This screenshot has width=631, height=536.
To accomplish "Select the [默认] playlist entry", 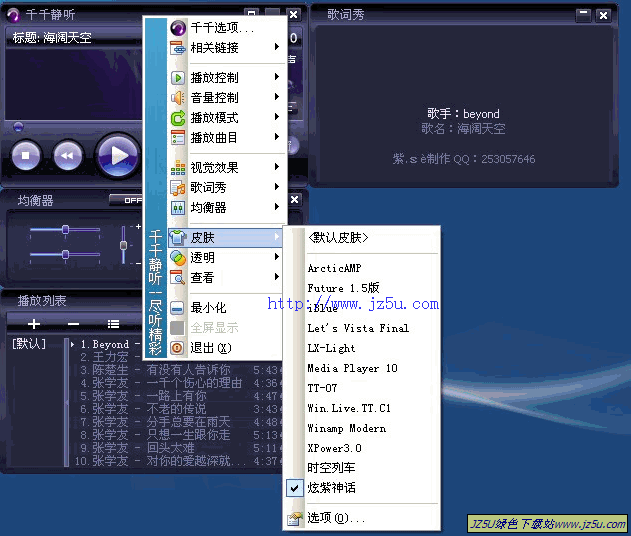I will click(29, 344).
